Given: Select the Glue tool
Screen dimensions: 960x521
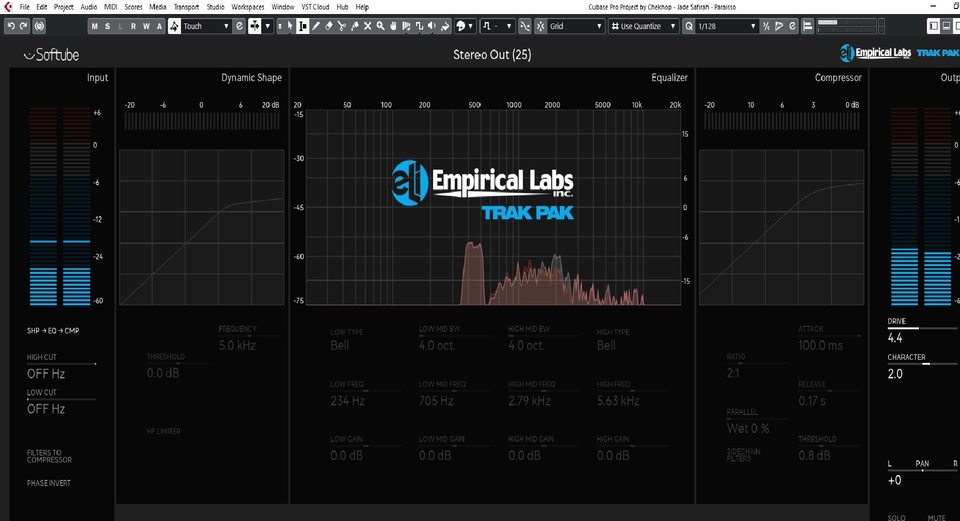Looking at the screenshot, I should coord(354,26).
